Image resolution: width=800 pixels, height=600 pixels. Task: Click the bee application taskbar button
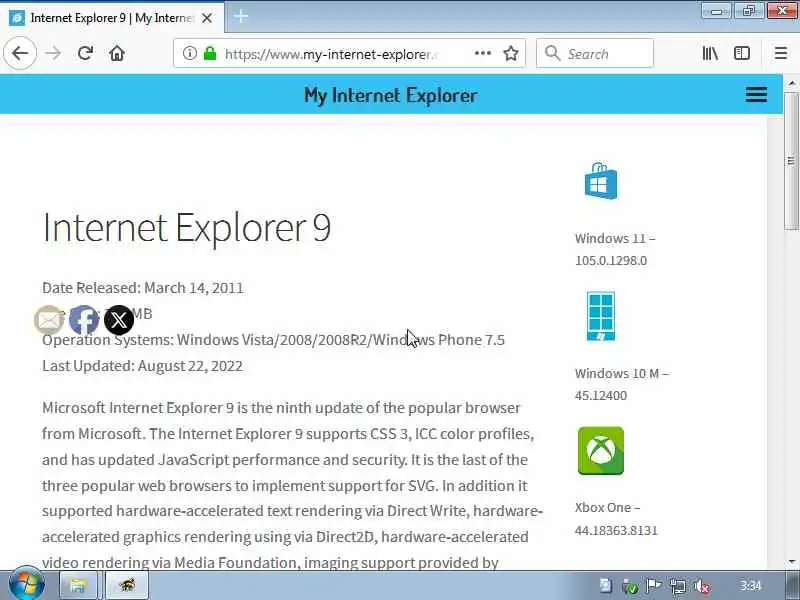(x=128, y=585)
